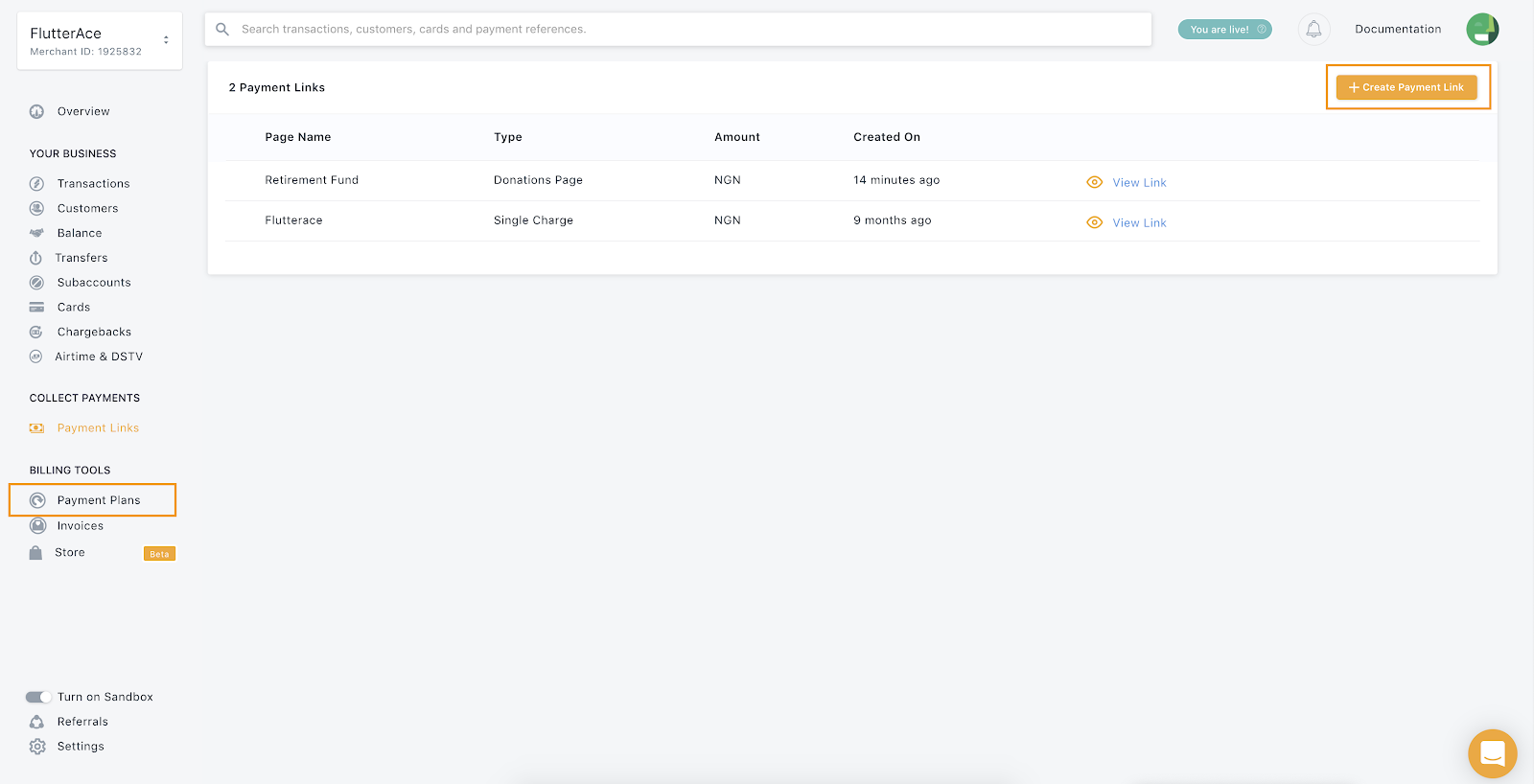The height and width of the screenshot is (784, 1534).
Task: Select Subaccounts in the sidebar
Action: point(94,283)
